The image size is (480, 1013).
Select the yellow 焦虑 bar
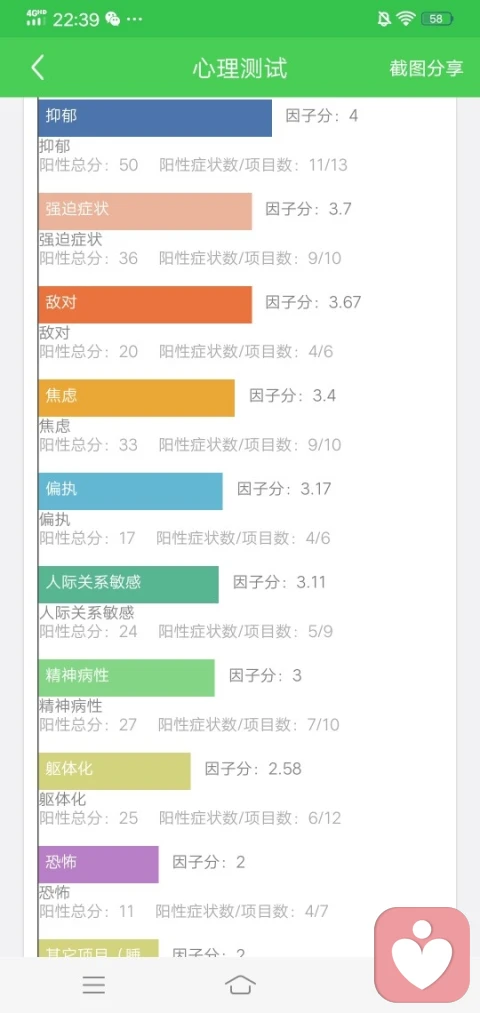tap(136, 398)
